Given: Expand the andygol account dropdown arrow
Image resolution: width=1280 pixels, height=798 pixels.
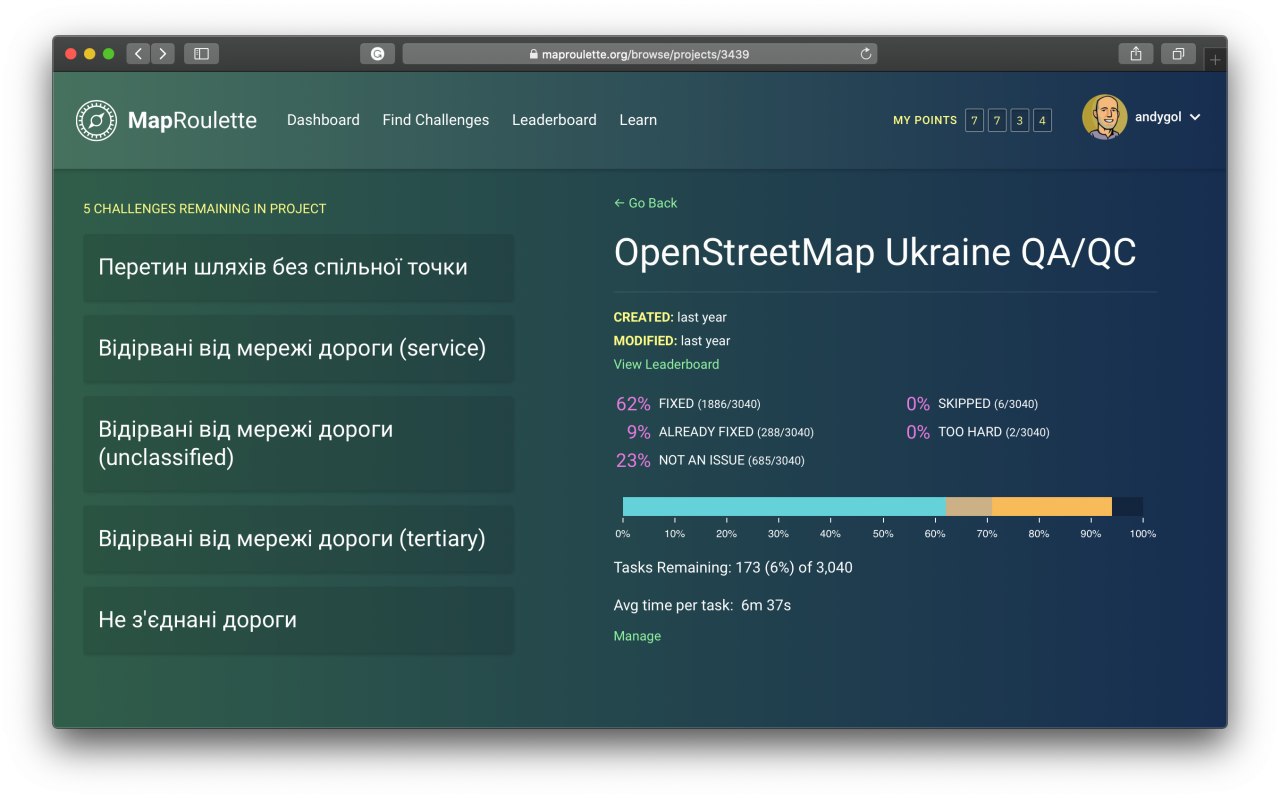Looking at the screenshot, I should (x=1194, y=117).
